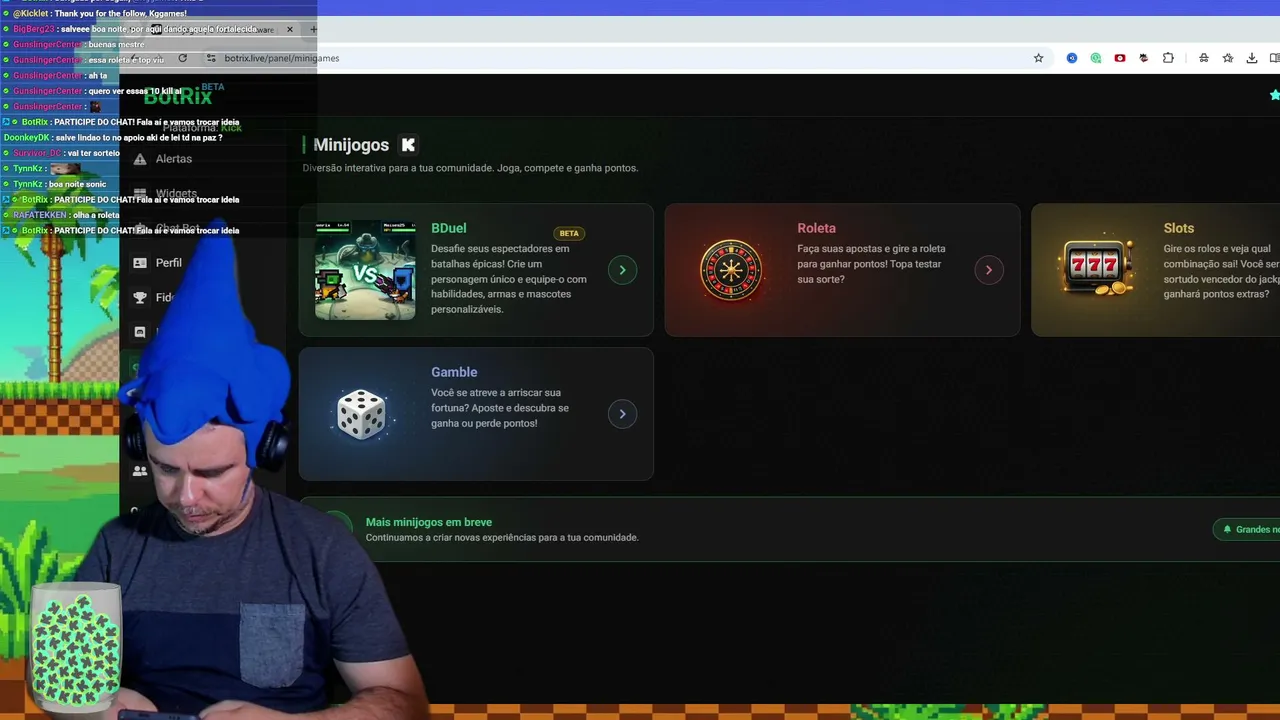The height and width of the screenshot is (720, 1280).
Task: Click the "Mais minijogos em breve" text
Action: click(x=429, y=522)
